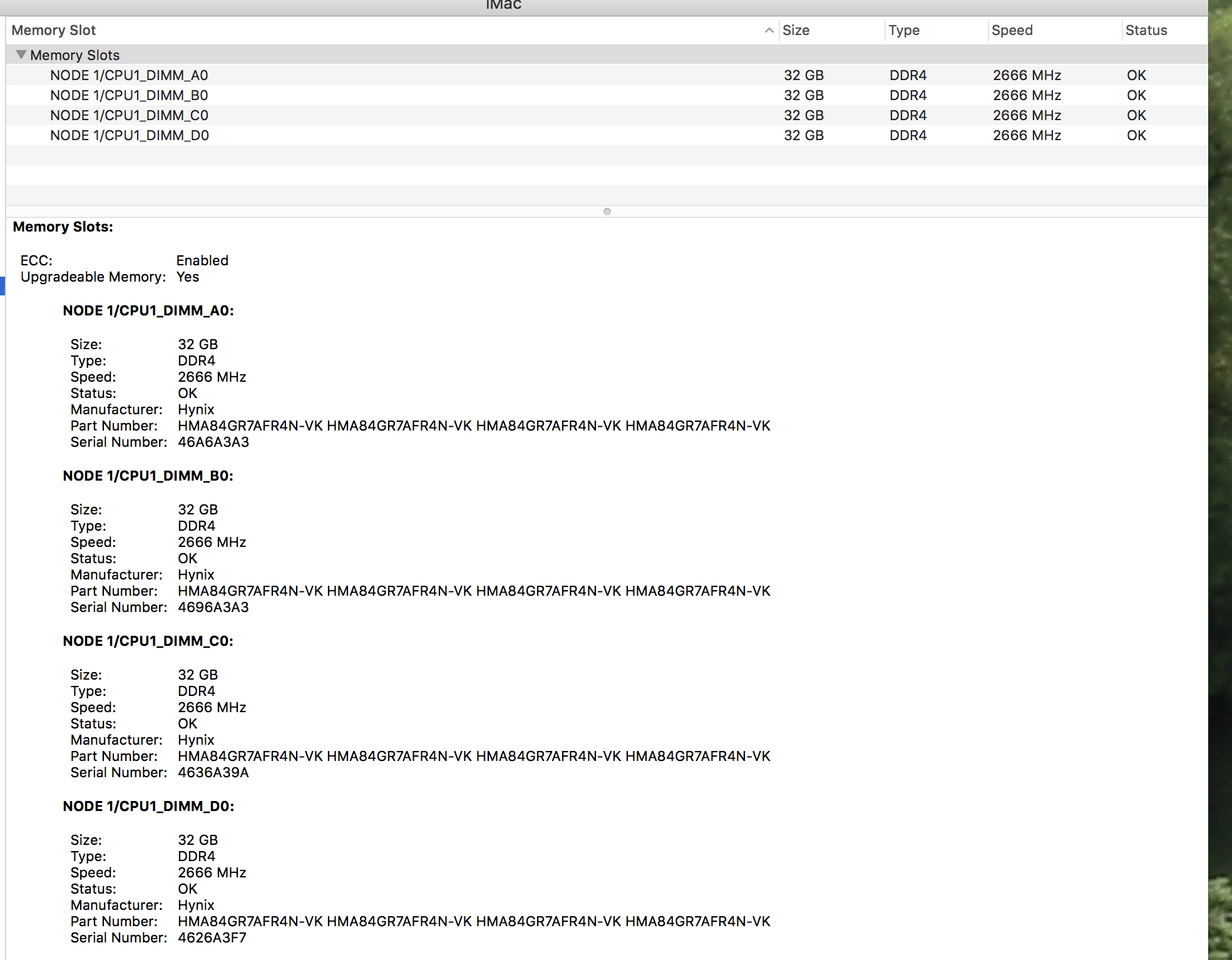
Task: Click the DDR4 type value under DIMM_C0 details
Action: point(197,691)
